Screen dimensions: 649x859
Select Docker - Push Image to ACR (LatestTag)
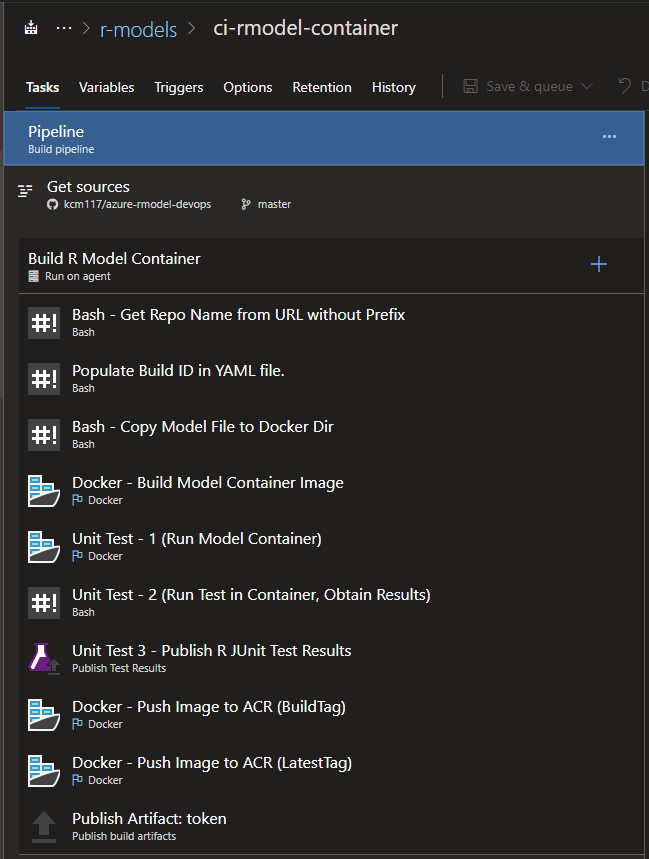(x=331, y=770)
